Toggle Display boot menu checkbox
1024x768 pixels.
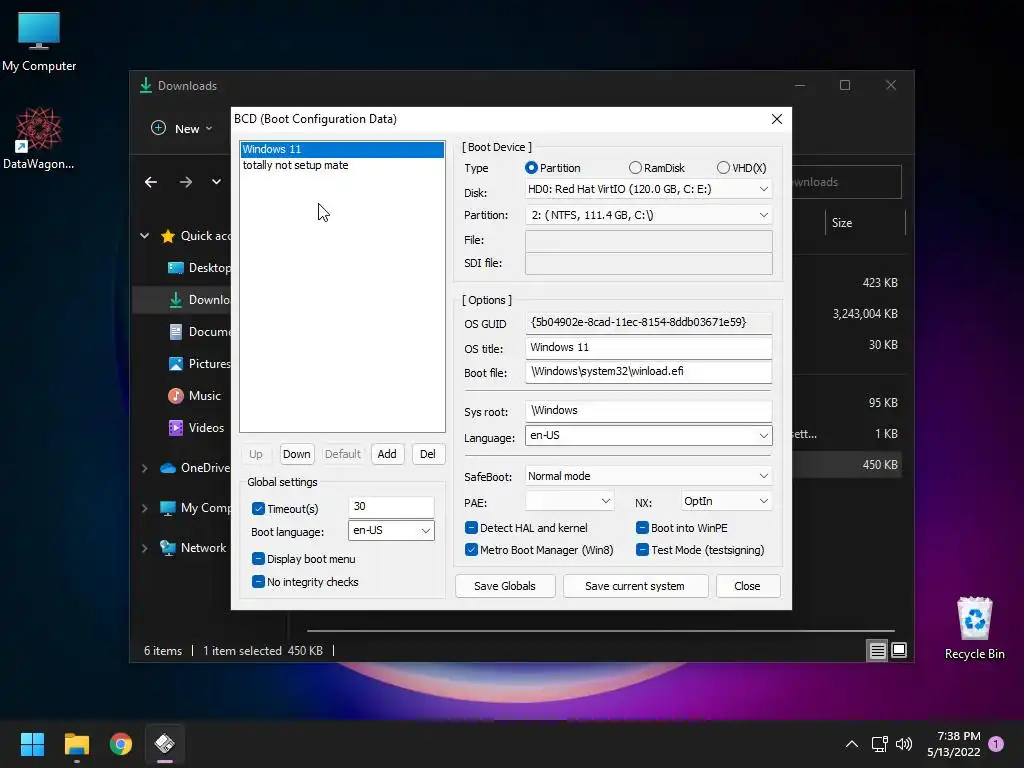tap(259, 559)
